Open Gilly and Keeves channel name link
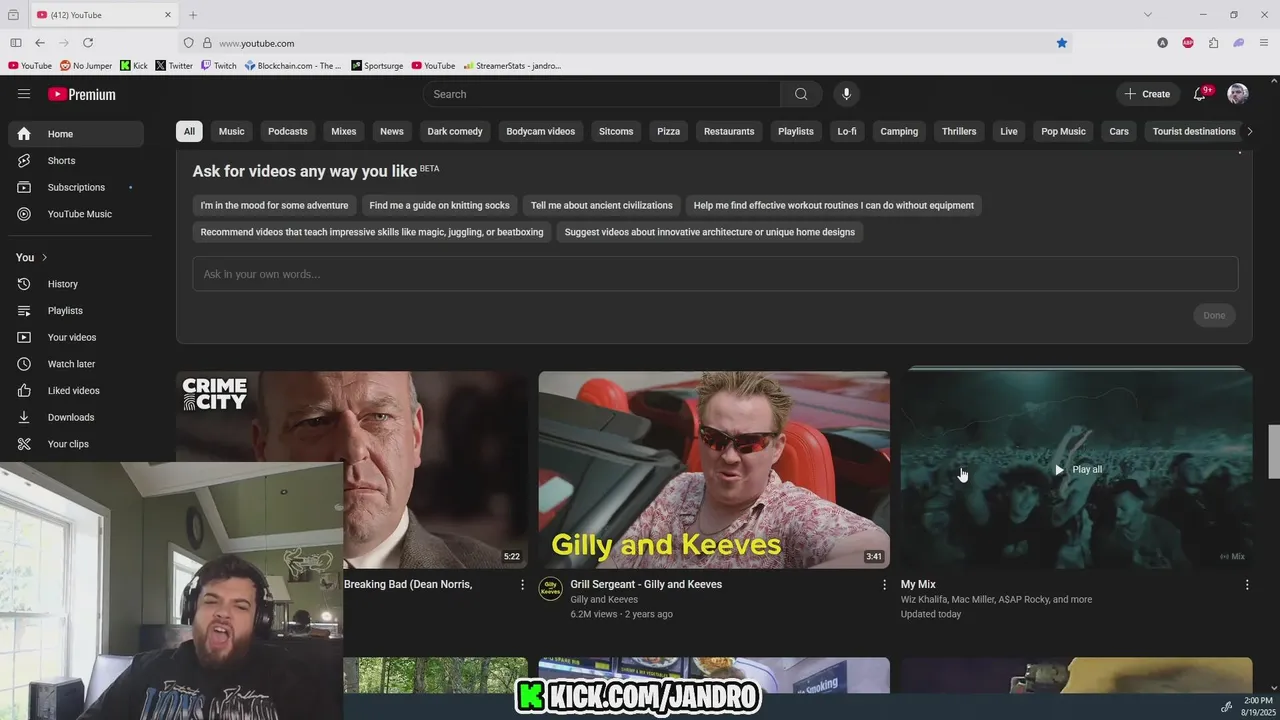The image size is (1280, 720). pyautogui.click(x=604, y=600)
